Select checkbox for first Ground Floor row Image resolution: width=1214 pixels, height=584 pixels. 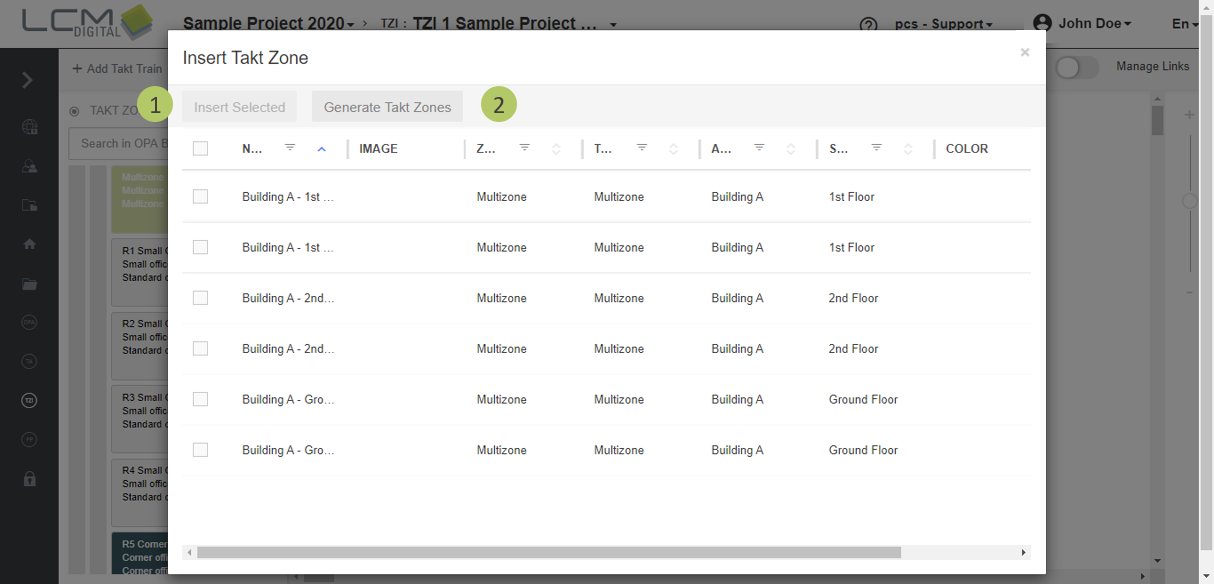200,399
